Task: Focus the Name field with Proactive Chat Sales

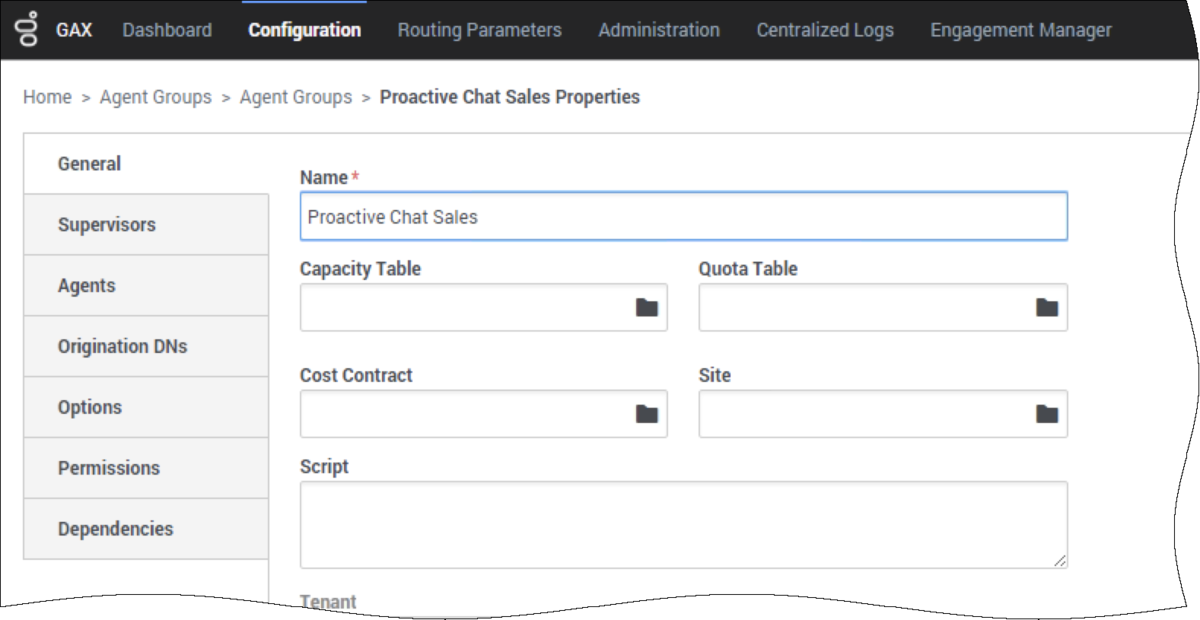Action: pos(684,216)
